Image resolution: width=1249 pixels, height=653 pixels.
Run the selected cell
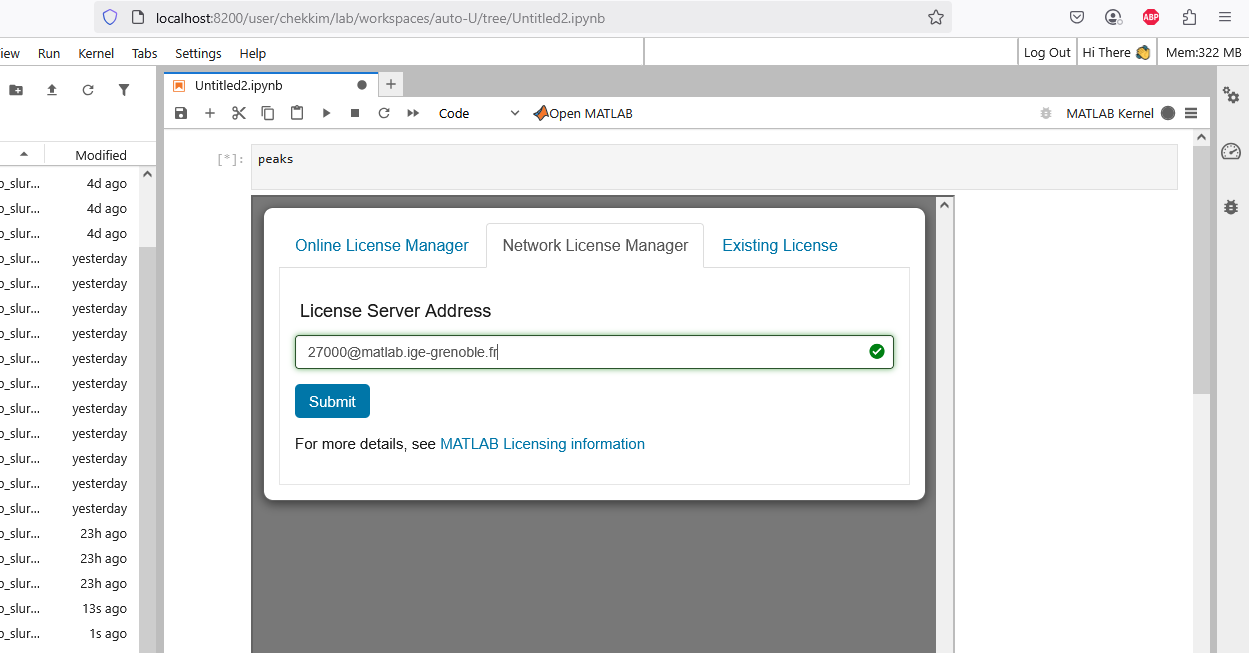tap(326, 113)
